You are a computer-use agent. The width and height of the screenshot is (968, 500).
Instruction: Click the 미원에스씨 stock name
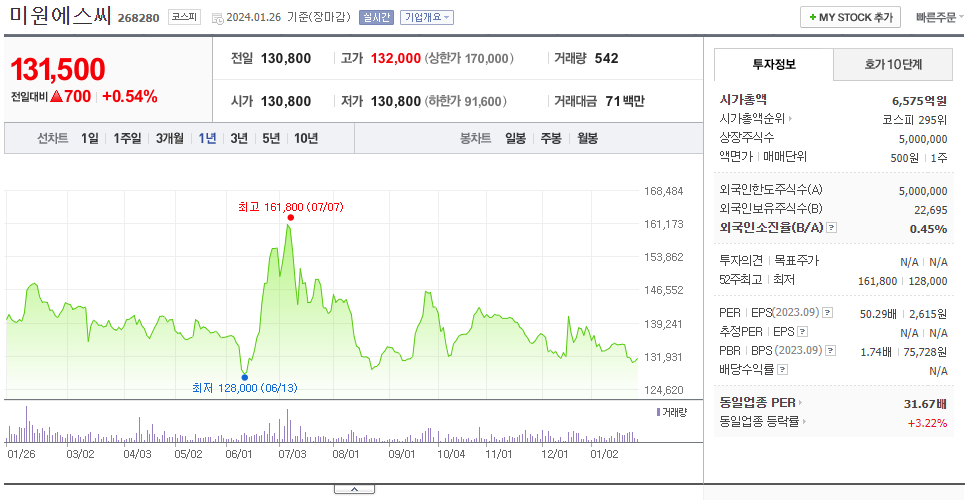pyautogui.click(x=60, y=16)
